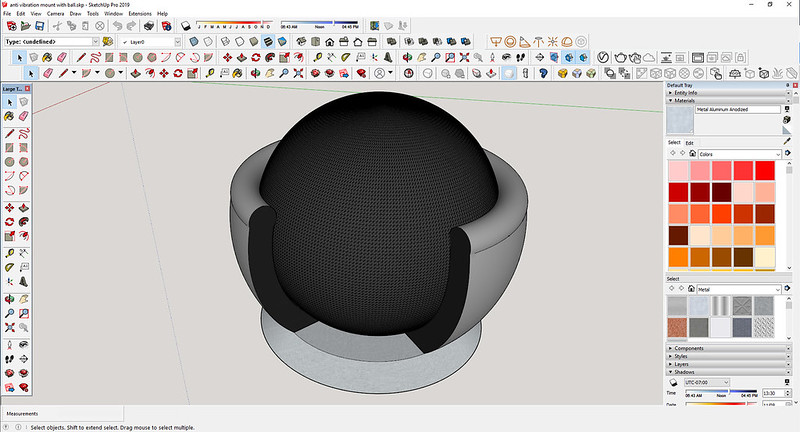
Task: Toggle the Display Section Cuts icon
Action: click(x=569, y=57)
